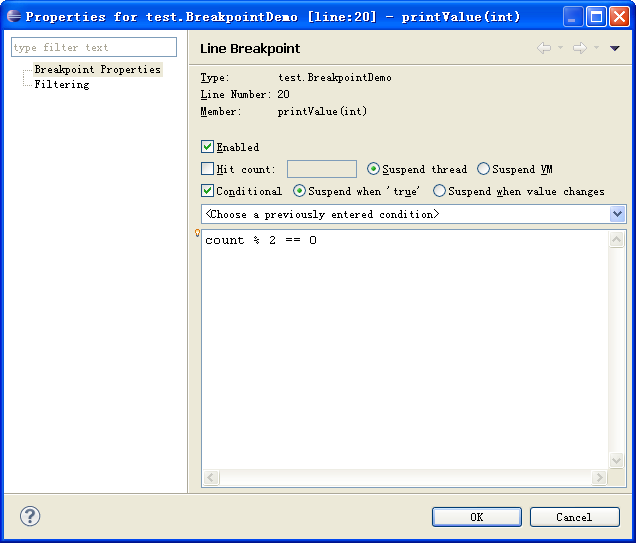Click the Eclipse icon in title bar

click(13, 16)
